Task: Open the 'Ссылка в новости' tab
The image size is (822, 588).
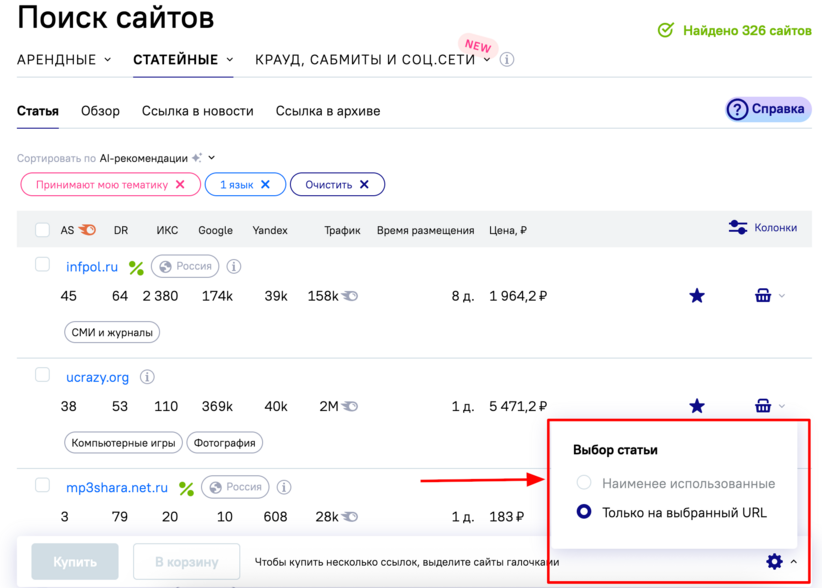Action: point(197,111)
